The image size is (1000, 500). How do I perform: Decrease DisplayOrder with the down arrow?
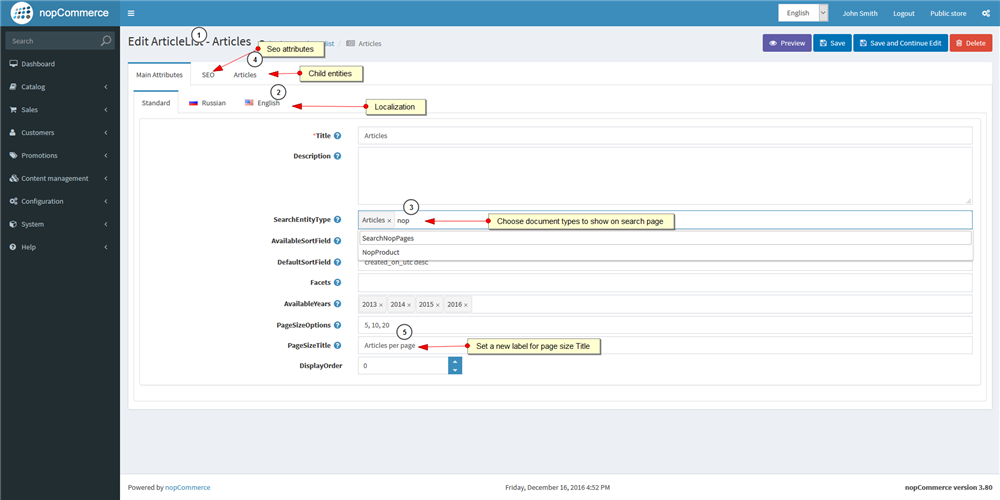pos(455,371)
